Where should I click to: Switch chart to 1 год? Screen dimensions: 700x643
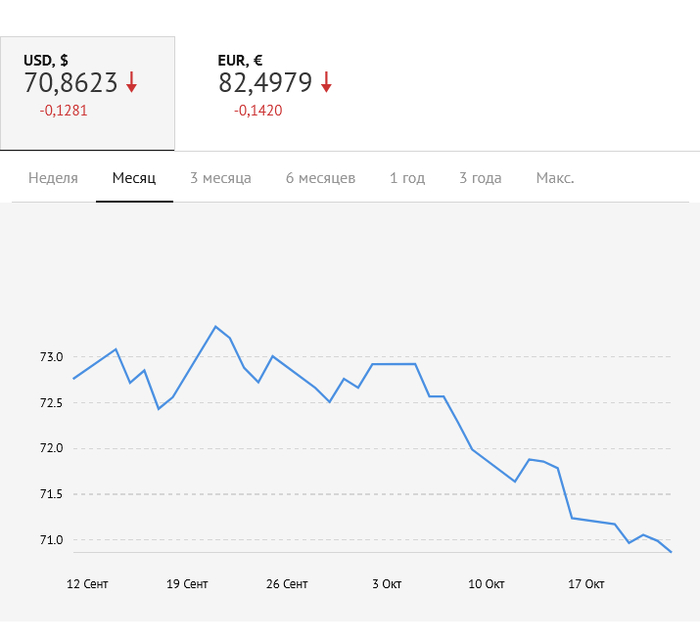point(407,178)
